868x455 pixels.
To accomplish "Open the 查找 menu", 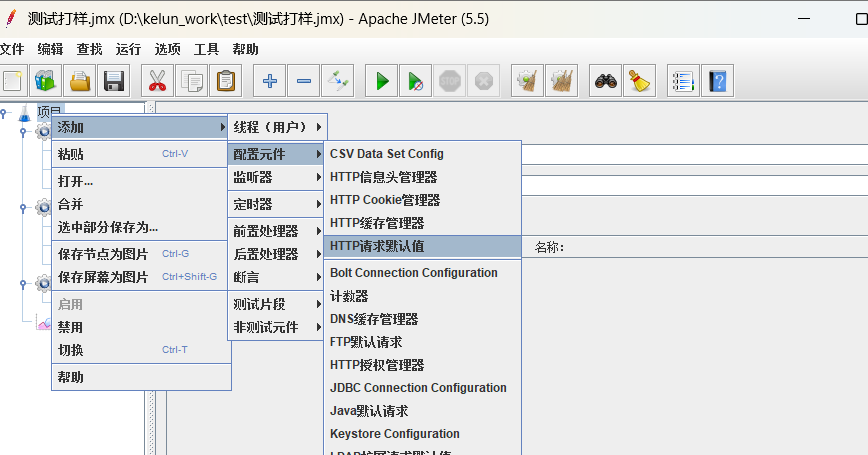I will tap(89, 49).
